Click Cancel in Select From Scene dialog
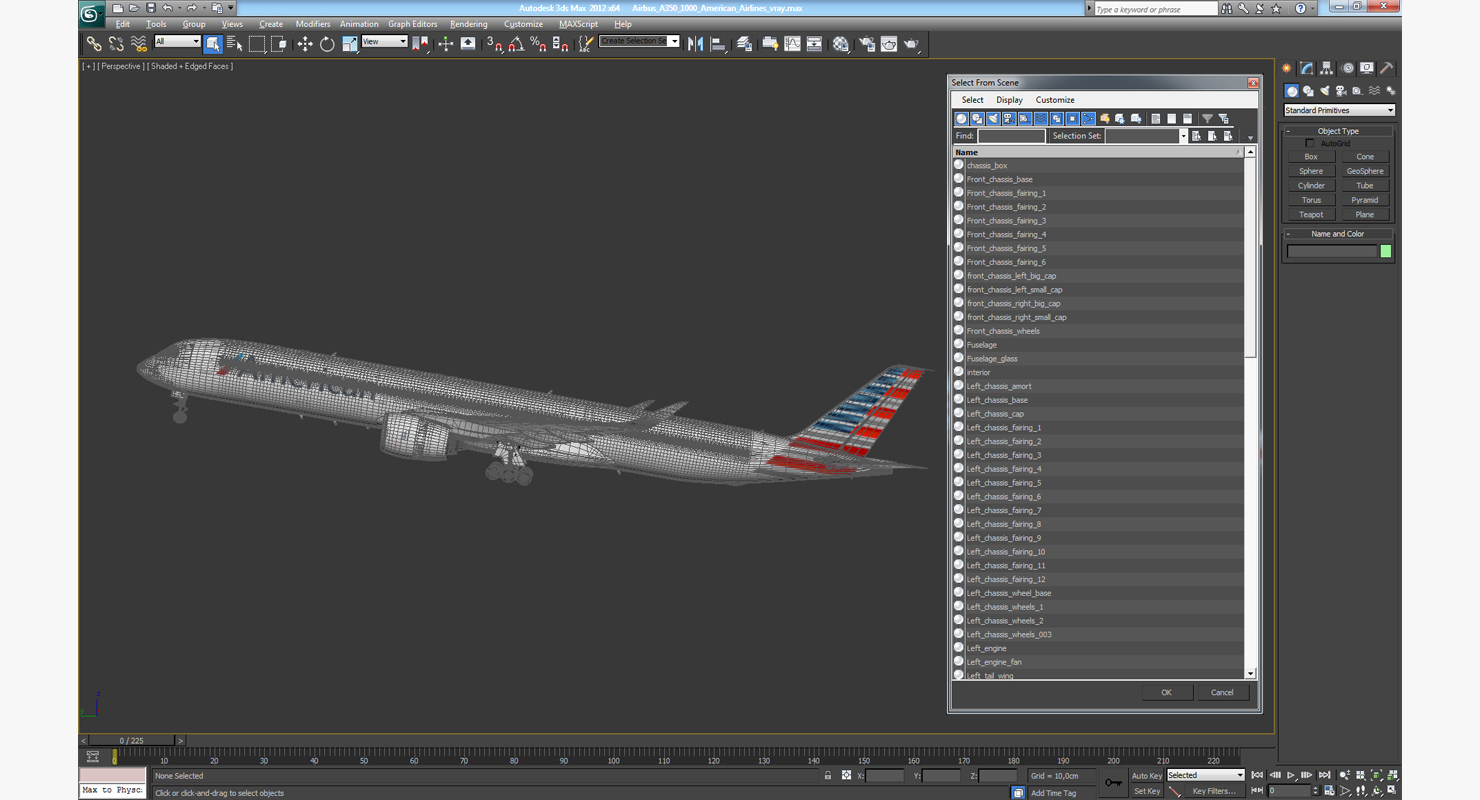This screenshot has width=1480, height=800. click(x=1222, y=692)
